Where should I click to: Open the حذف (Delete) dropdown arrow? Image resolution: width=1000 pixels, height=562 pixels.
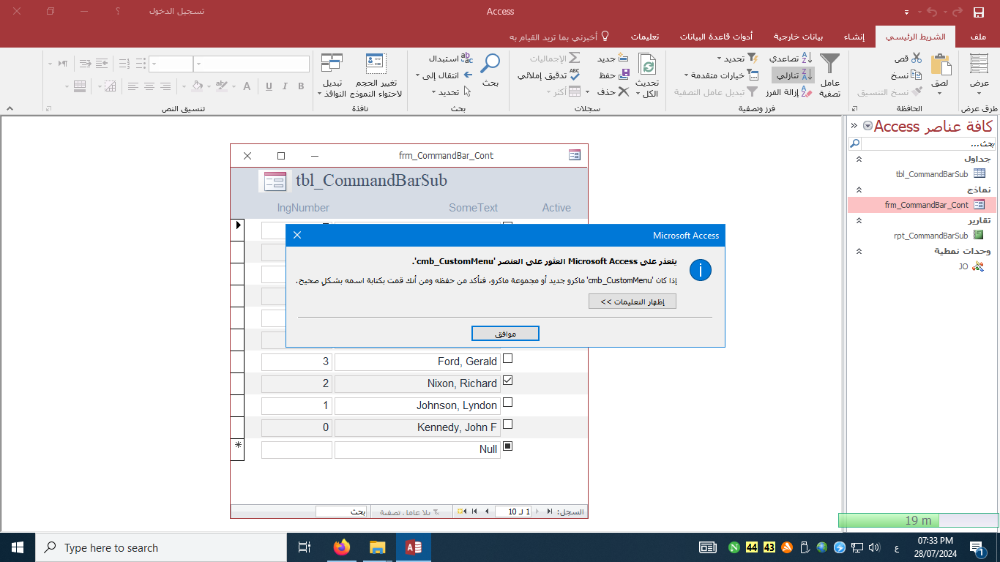pyautogui.click(x=587, y=92)
